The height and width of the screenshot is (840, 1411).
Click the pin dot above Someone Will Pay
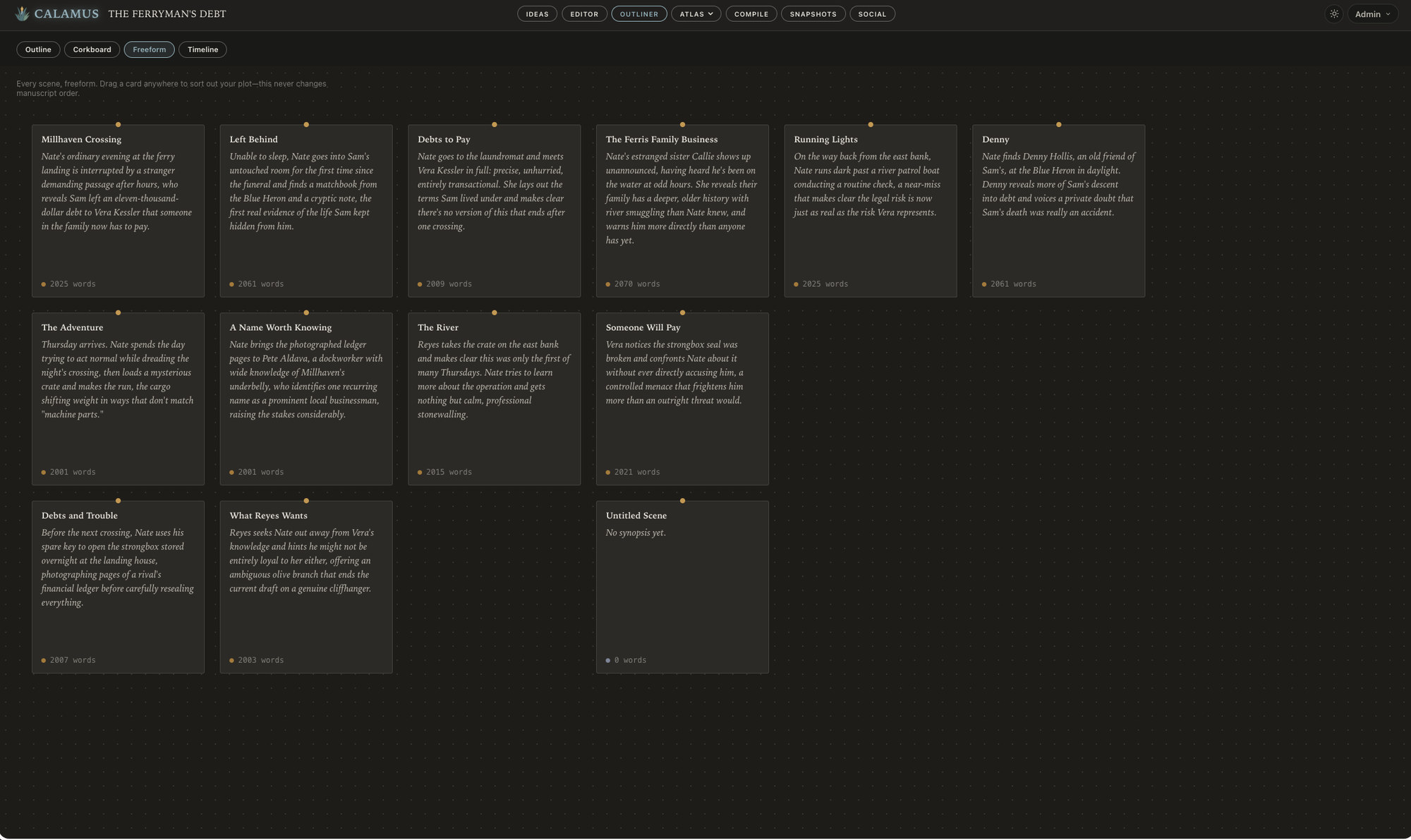(x=682, y=312)
